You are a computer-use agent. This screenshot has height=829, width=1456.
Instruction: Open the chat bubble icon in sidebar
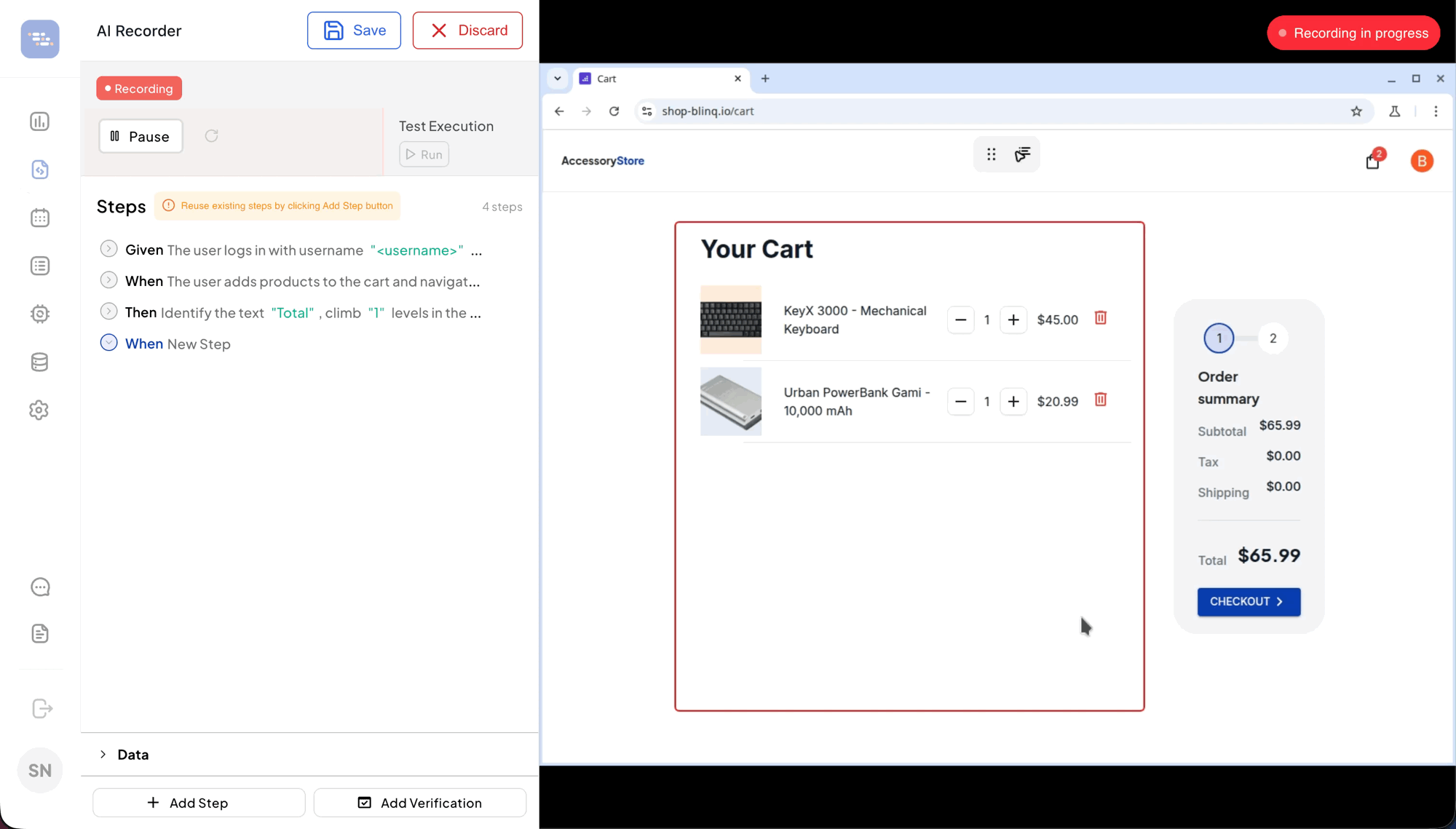tap(40, 587)
